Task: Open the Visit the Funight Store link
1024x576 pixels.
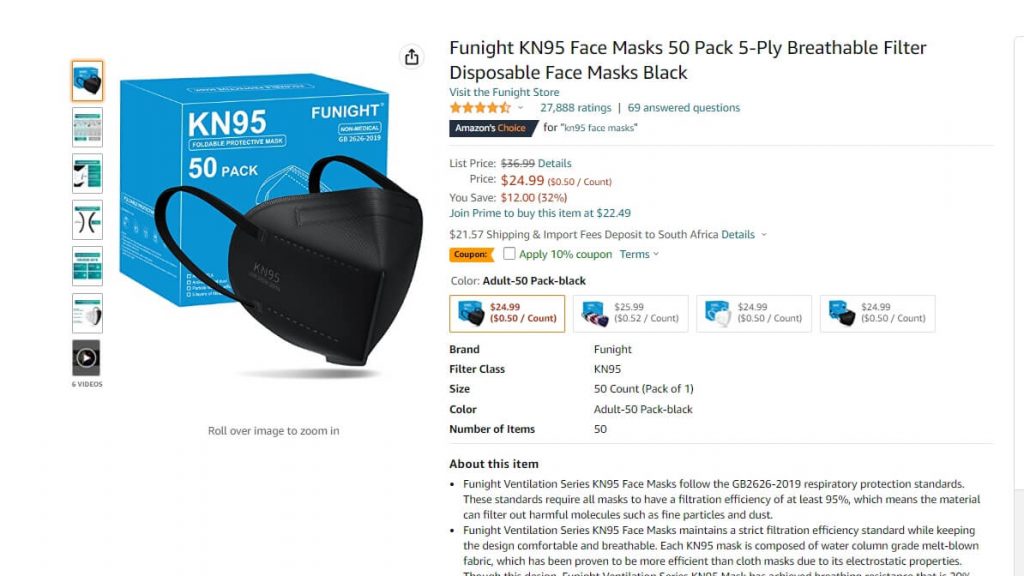Action: pyautogui.click(x=504, y=92)
